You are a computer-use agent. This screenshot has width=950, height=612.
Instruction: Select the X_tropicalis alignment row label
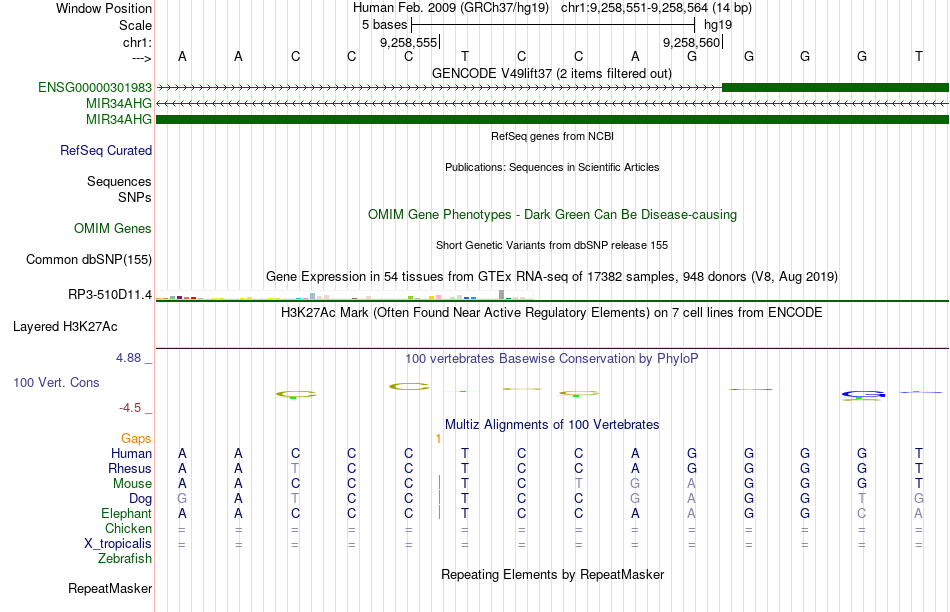point(118,544)
